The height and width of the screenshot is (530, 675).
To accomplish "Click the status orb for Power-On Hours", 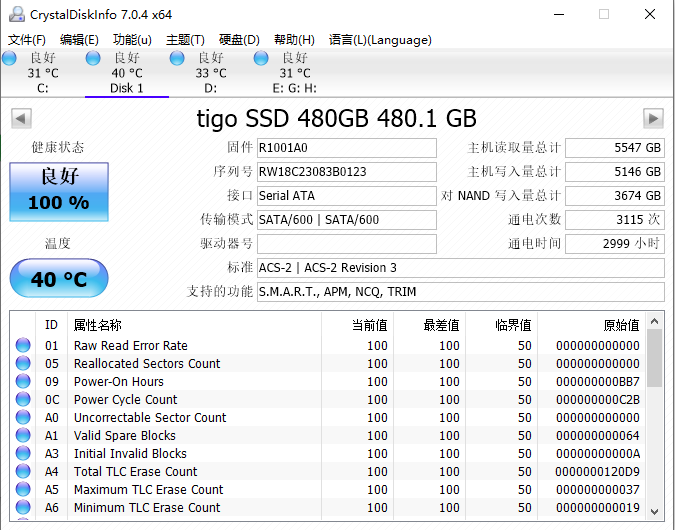I will click(x=23, y=381).
